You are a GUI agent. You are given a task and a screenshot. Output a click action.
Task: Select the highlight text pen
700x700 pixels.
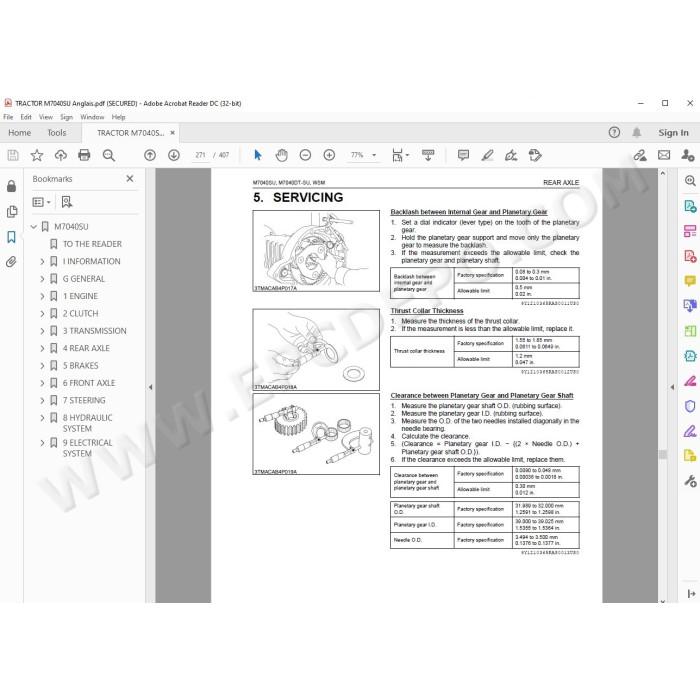(488, 155)
